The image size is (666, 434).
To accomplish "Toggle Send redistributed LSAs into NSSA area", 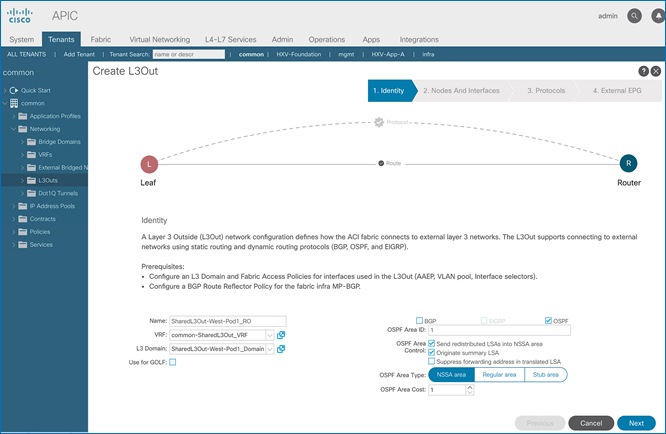I will 432,343.
